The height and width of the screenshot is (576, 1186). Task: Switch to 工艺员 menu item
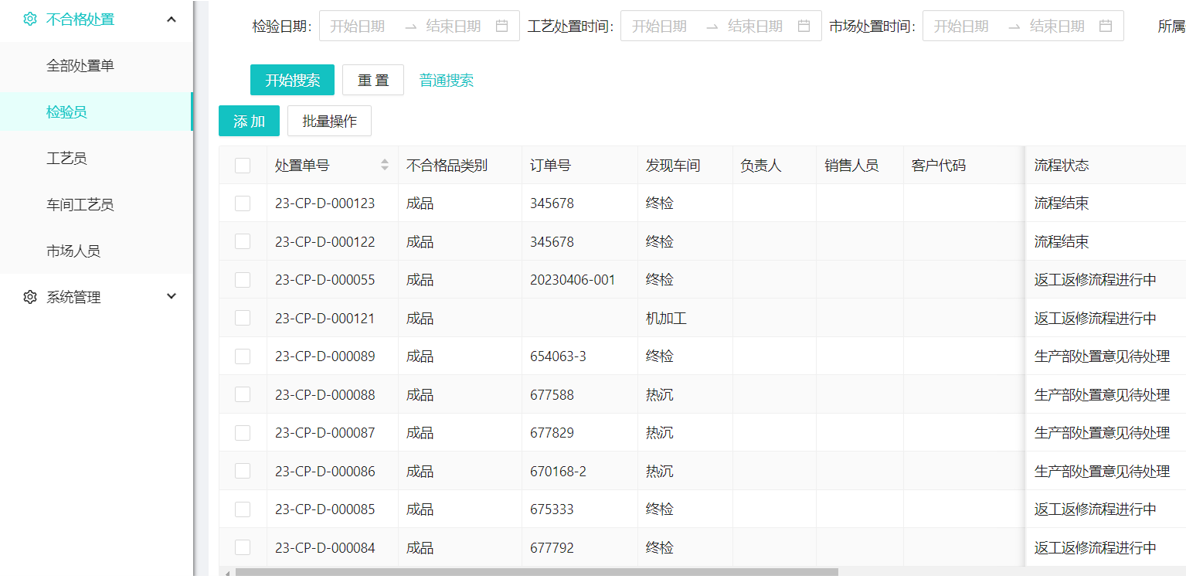(66, 158)
